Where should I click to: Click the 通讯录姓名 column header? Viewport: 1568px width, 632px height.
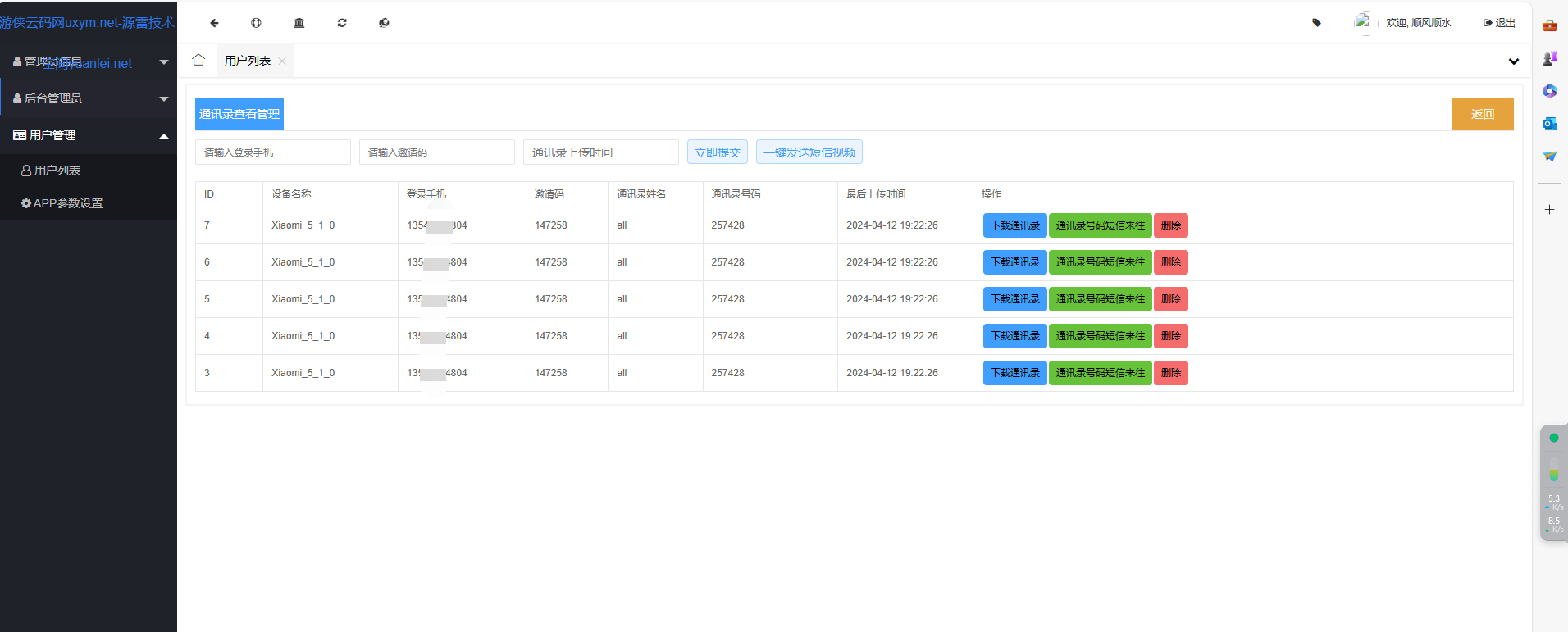pyautogui.click(x=641, y=194)
